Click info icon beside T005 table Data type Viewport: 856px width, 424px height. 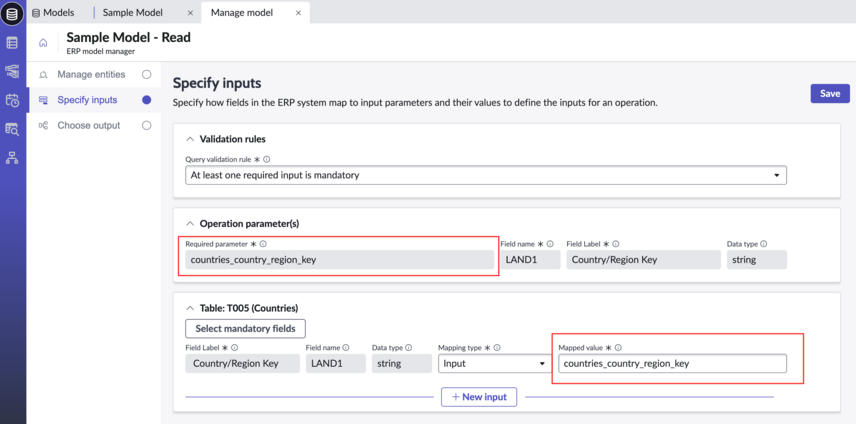click(409, 348)
